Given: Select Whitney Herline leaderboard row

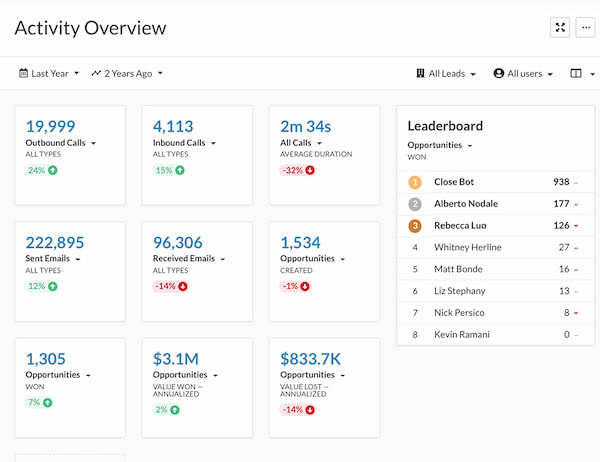Looking at the screenshot, I should tap(467, 247).
